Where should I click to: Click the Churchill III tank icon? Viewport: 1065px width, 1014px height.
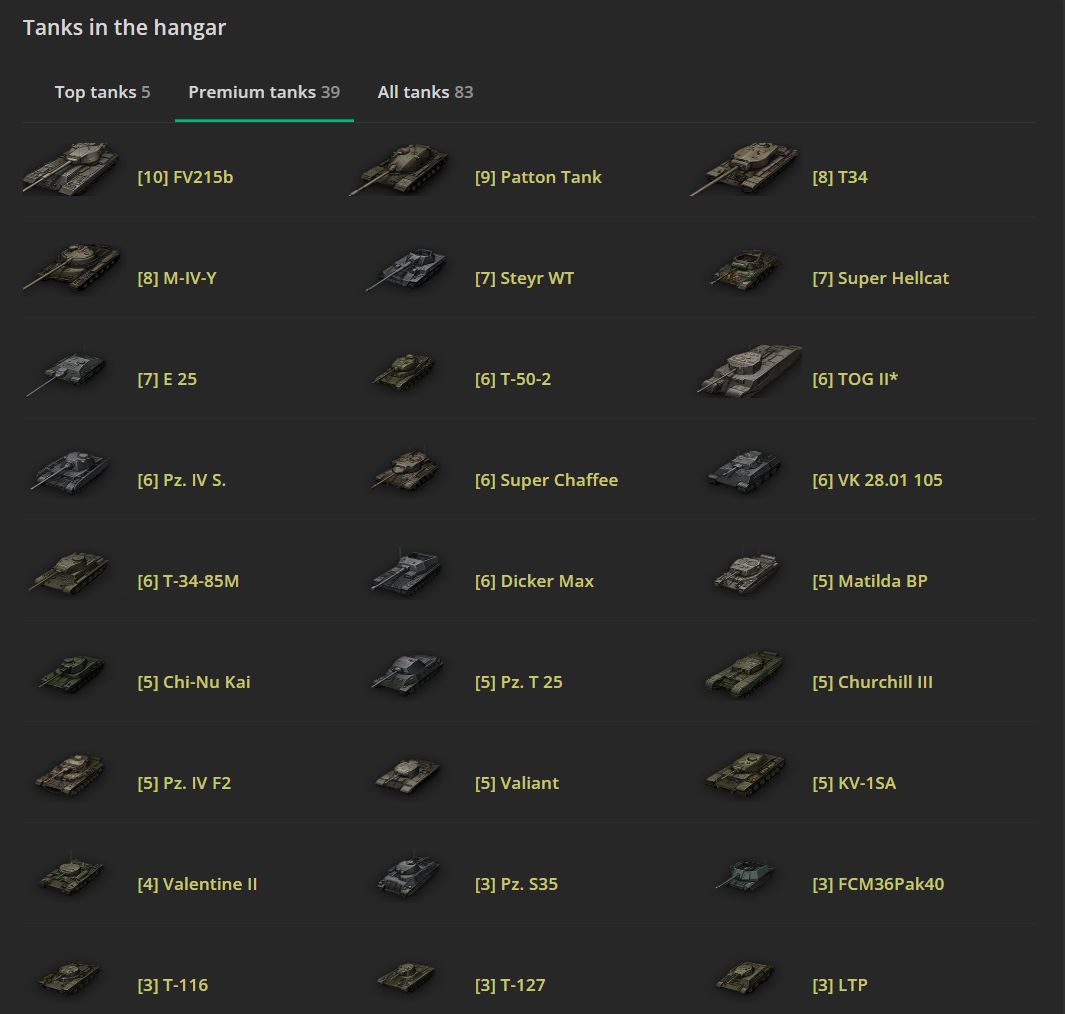pyautogui.click(x=745, y=674)
